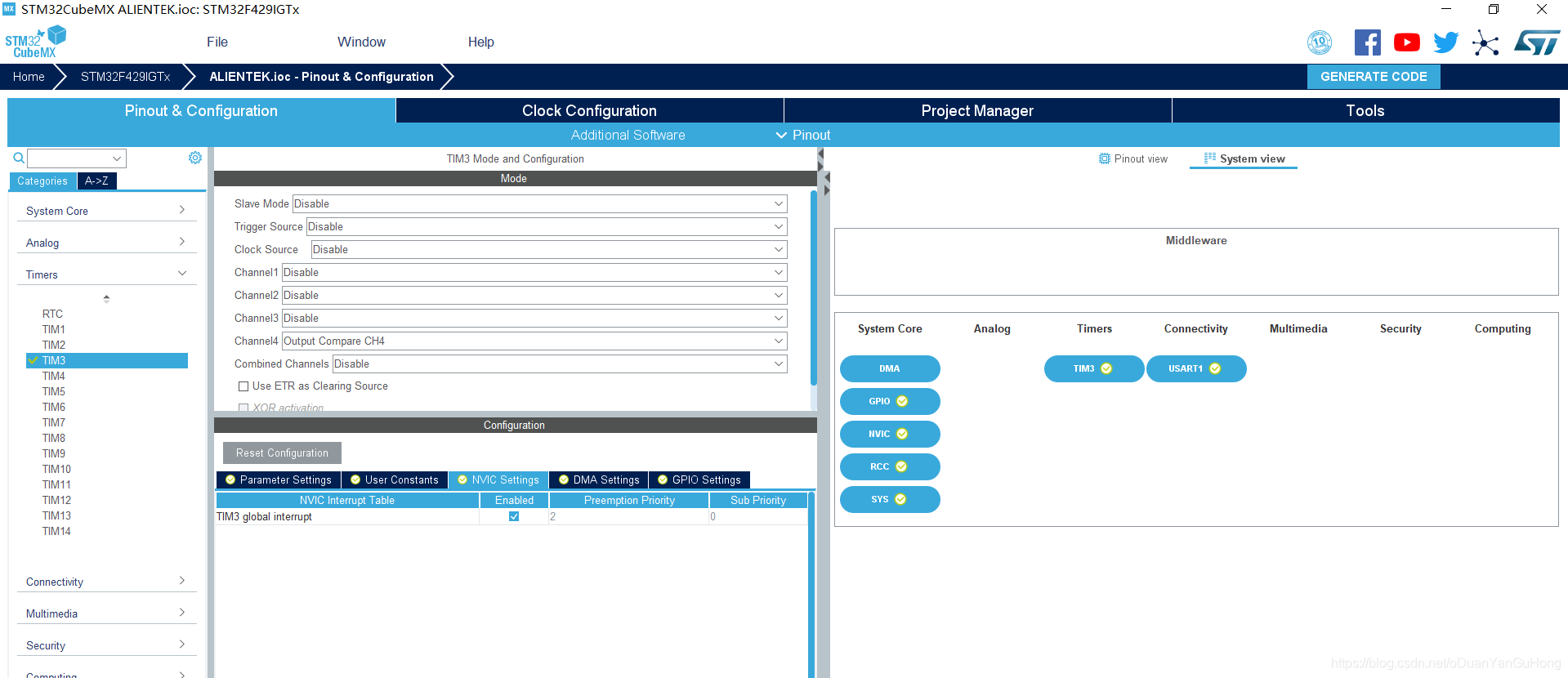Switch to Clock Configuration tab
The width and height of the screenshot is (1568, 678).
(x=589, y=110)
